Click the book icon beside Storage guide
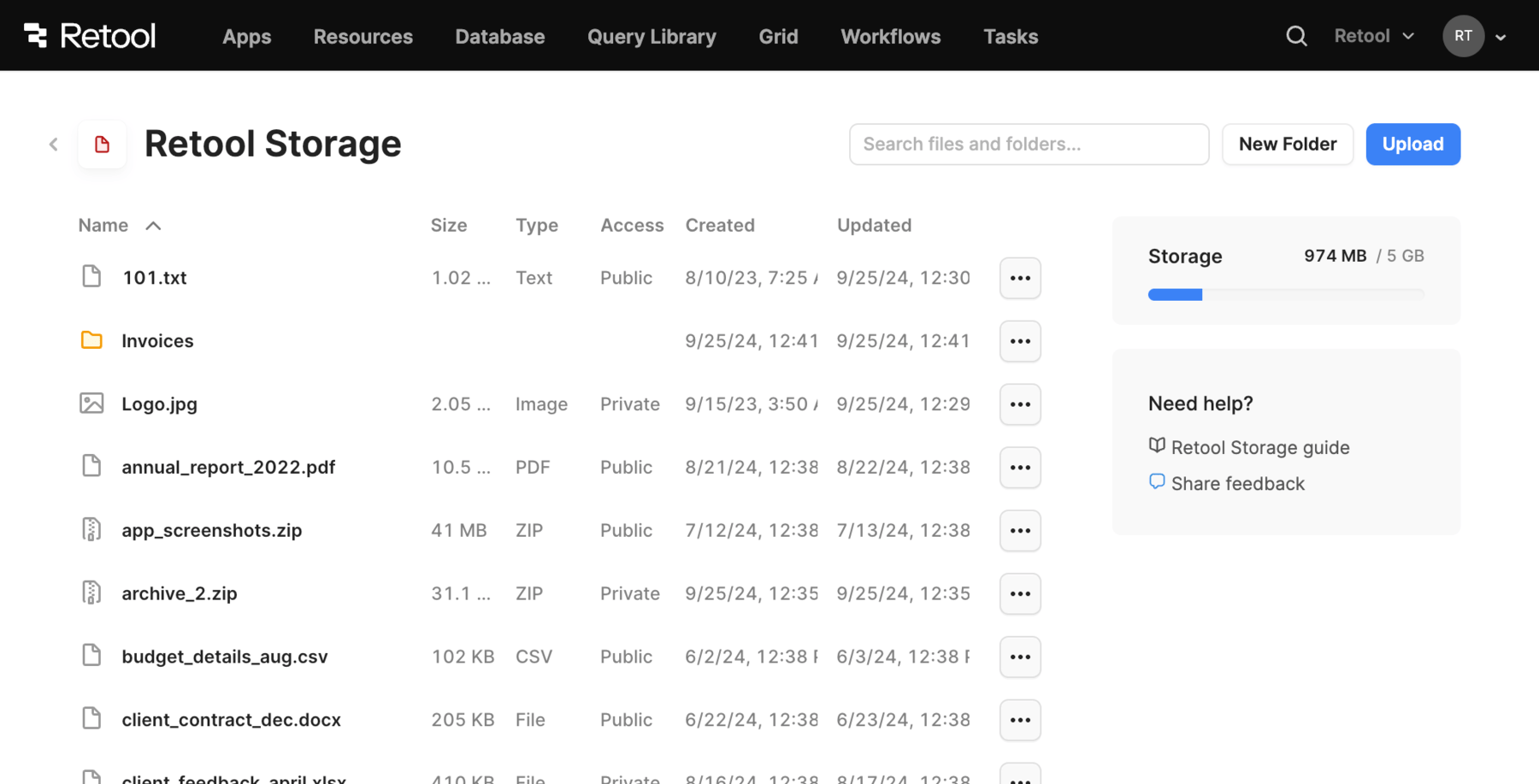The image size is (1539, 784). coord(1157,445)
